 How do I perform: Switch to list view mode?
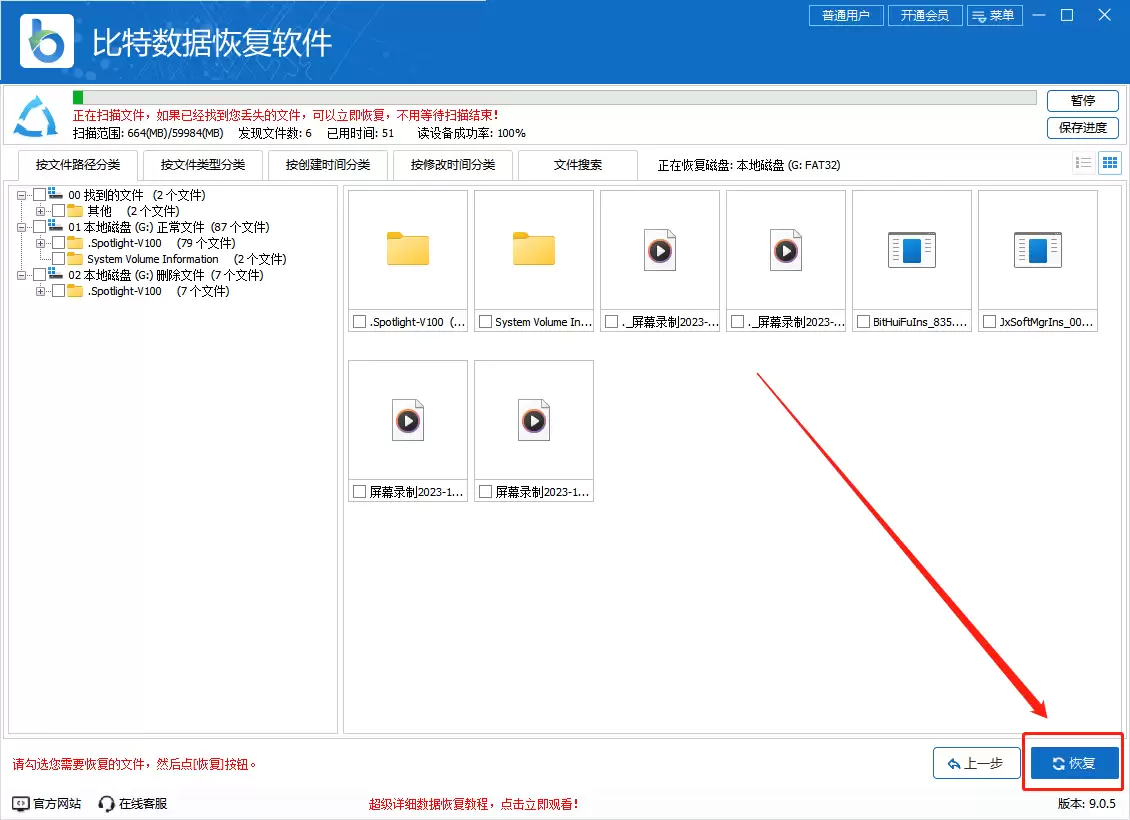click(x=1084, y=162)
